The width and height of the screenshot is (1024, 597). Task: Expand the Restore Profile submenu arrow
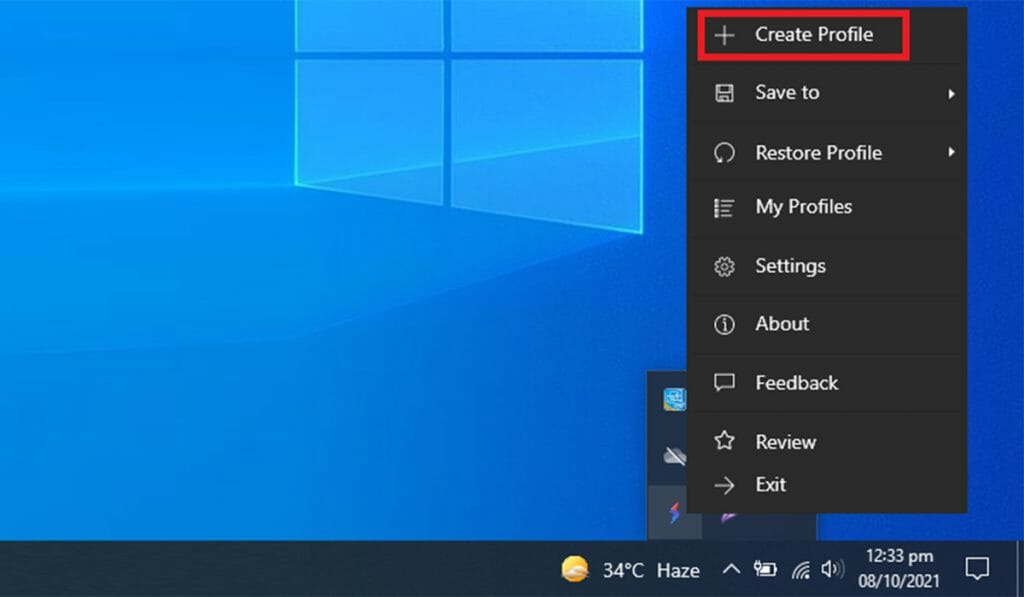951,153
